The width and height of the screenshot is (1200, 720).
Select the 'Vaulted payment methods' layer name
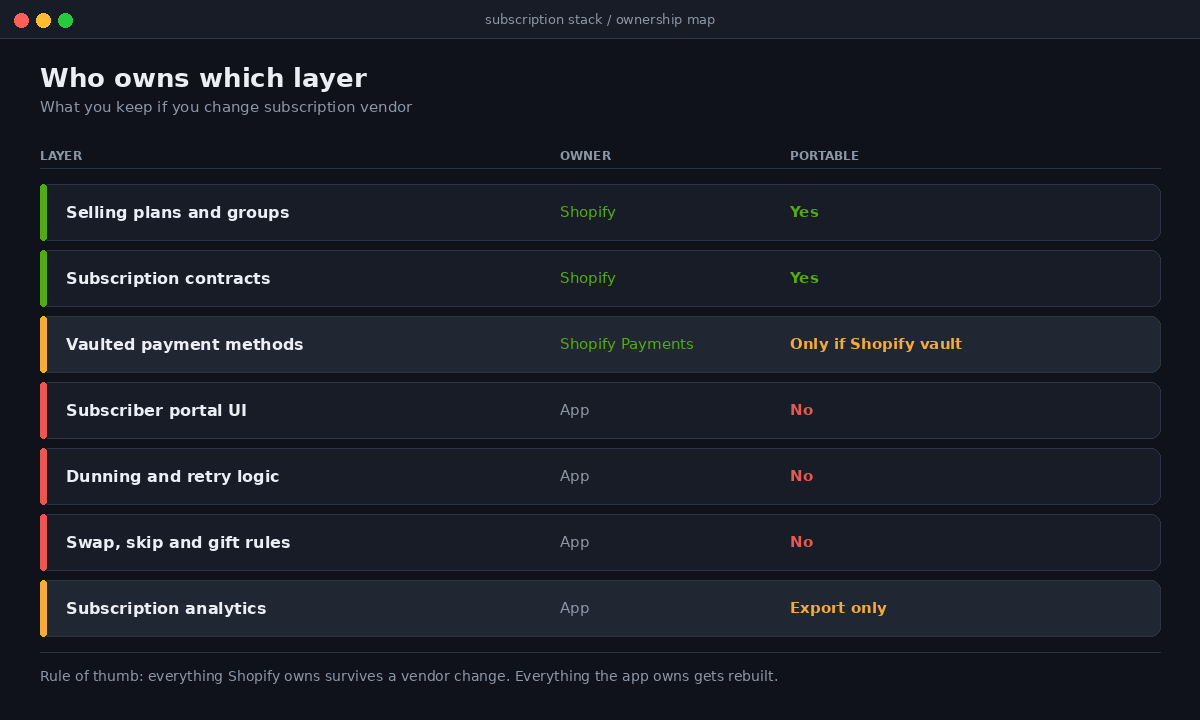(x=184, y=344)
